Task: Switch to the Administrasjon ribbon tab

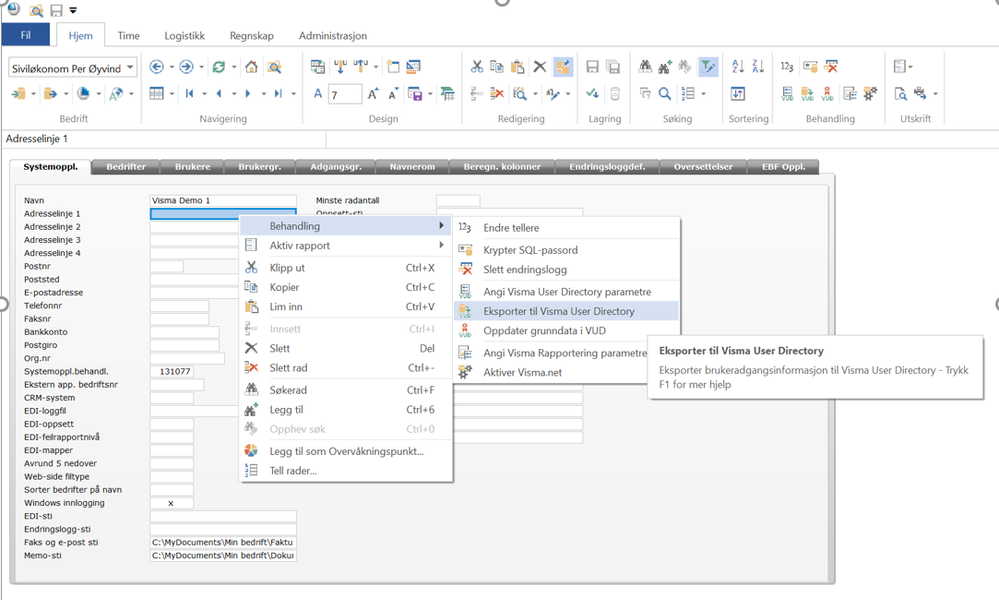Action: [333, 36]
